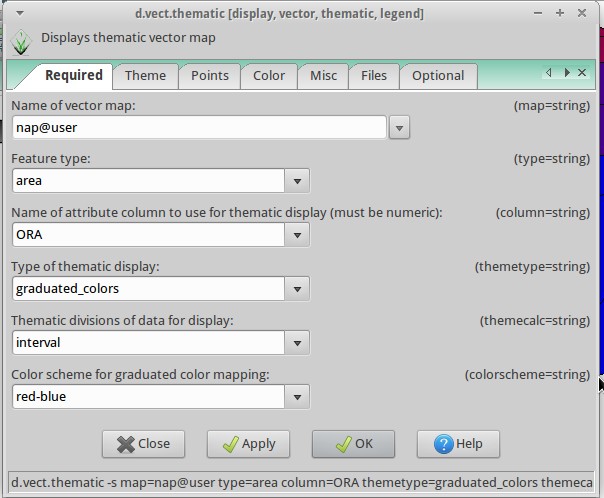
Task: Close the current notebook tab with the X icon
Action: (582, 72)
